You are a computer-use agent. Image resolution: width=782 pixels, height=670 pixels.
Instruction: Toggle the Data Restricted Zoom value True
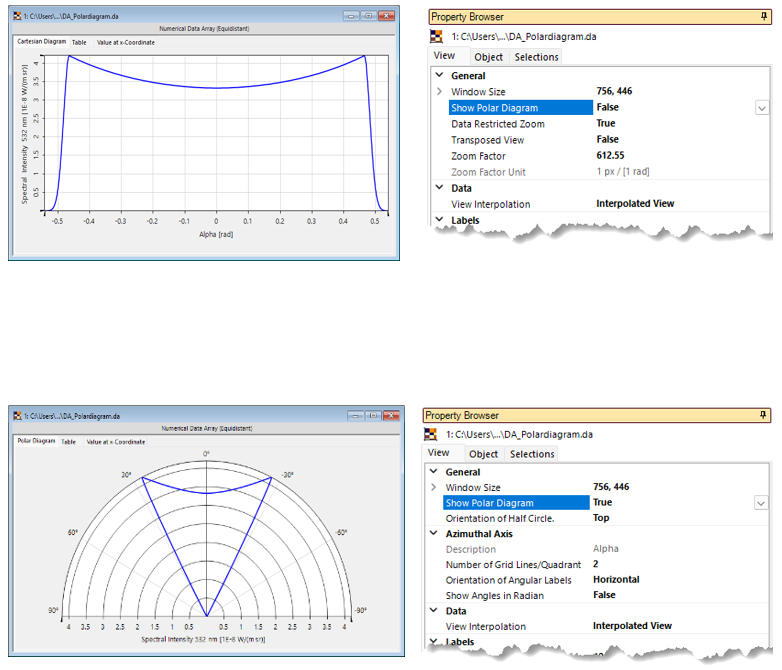[x=605, y=124]
